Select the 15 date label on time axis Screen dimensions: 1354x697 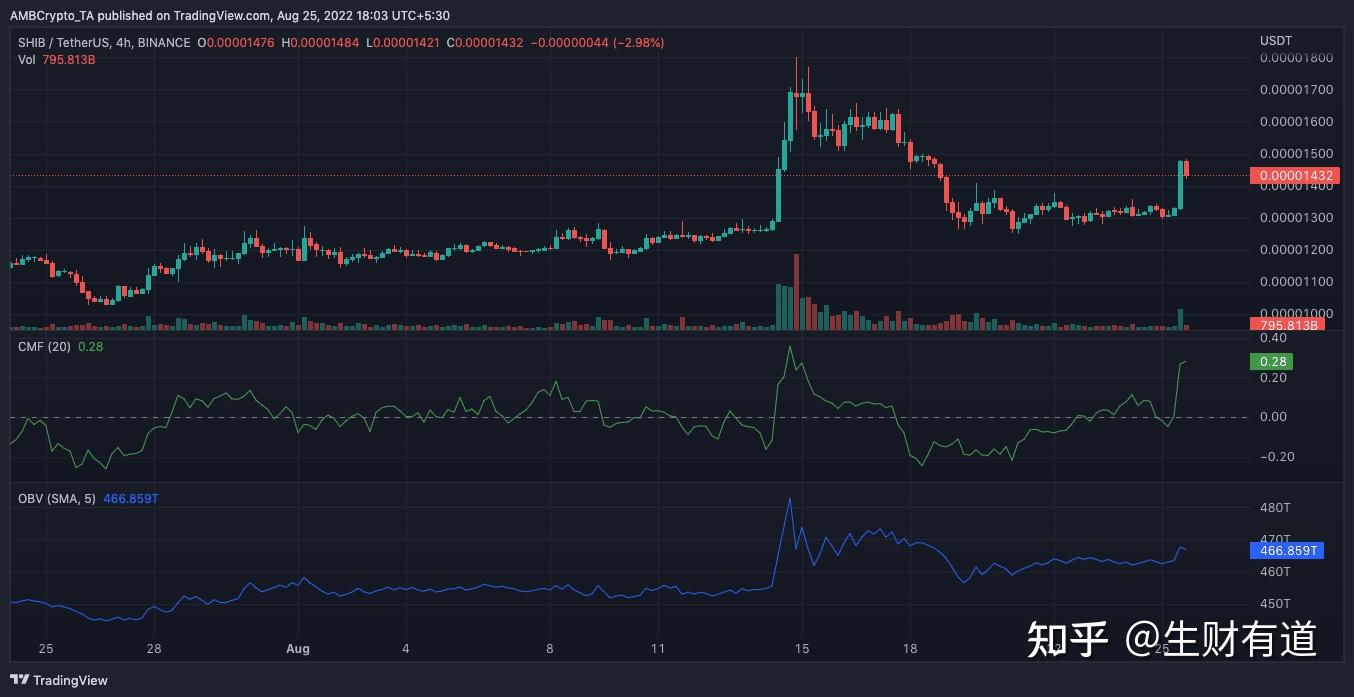coord(801,648)
